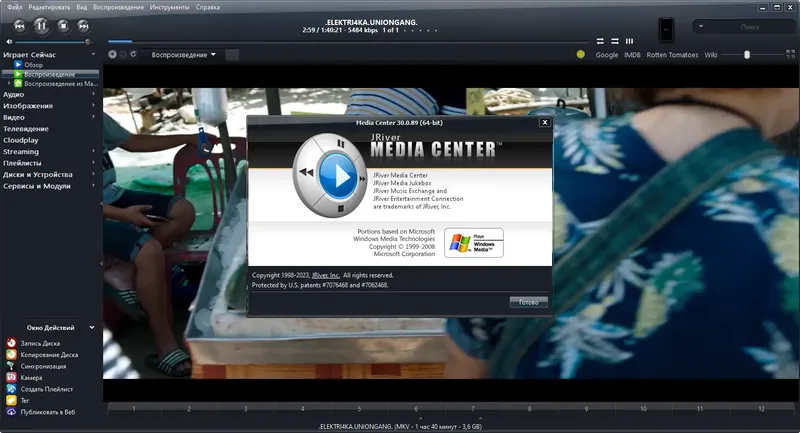Jump to chapter marker 1 on timeline
This screenshot has width=800, height=433.
(x=134, y=409)
